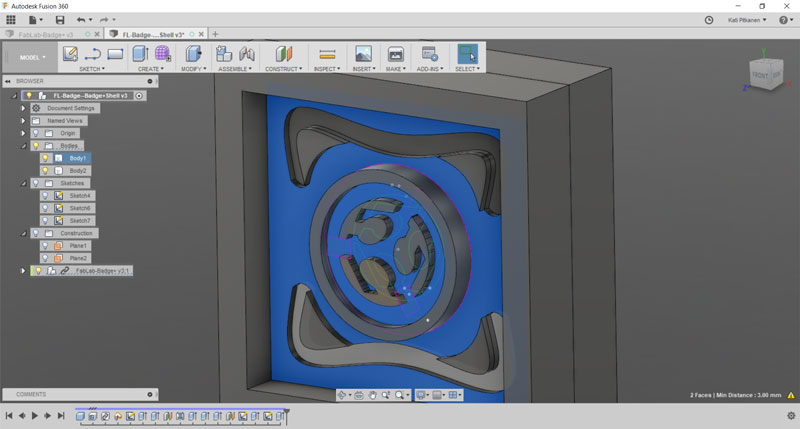Open the Display Settings dropdown
Screen dimensions: 800x429
click(422, 395)
